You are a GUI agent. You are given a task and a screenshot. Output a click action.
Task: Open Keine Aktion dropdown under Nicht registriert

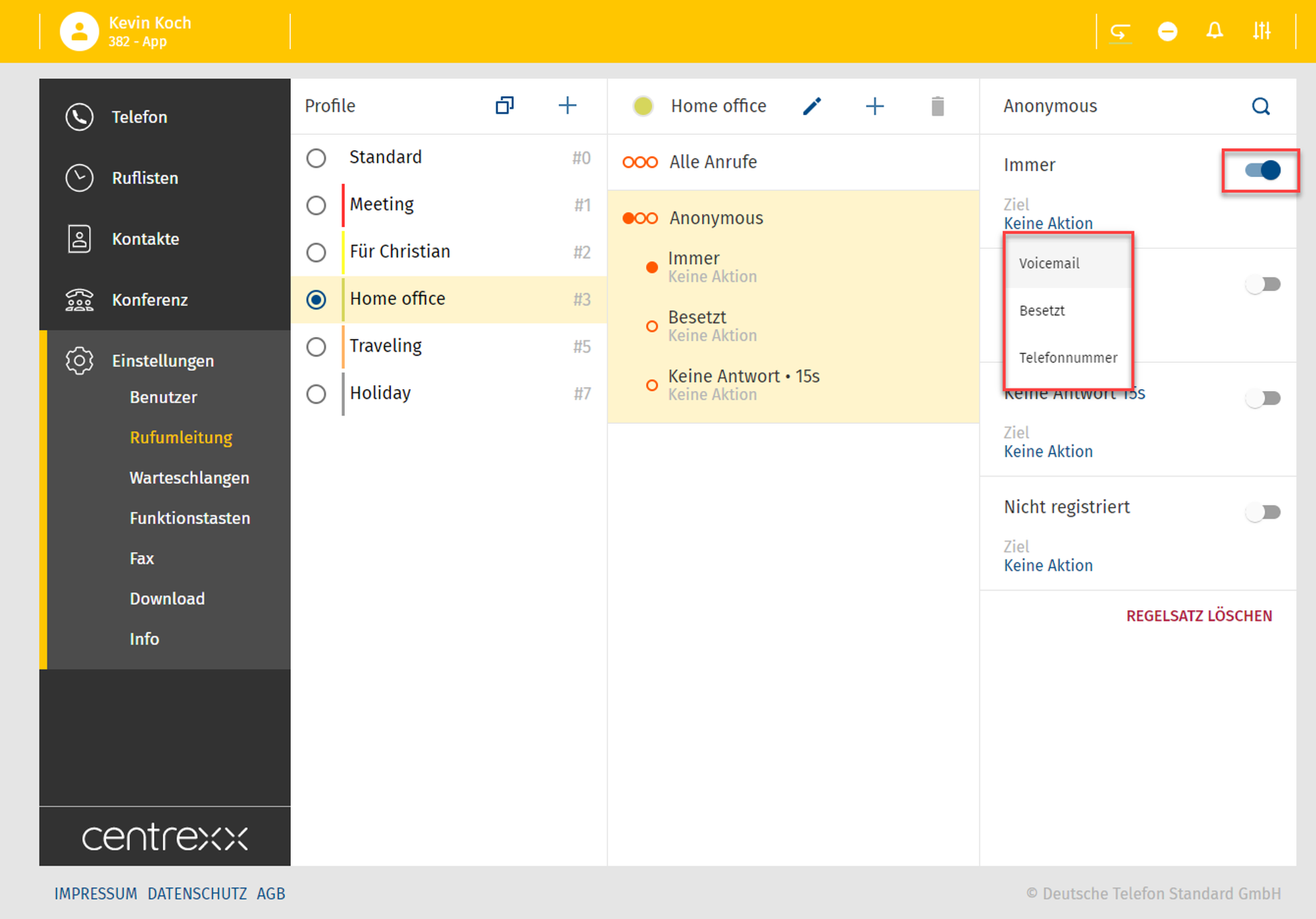[x=1048, y=565]
